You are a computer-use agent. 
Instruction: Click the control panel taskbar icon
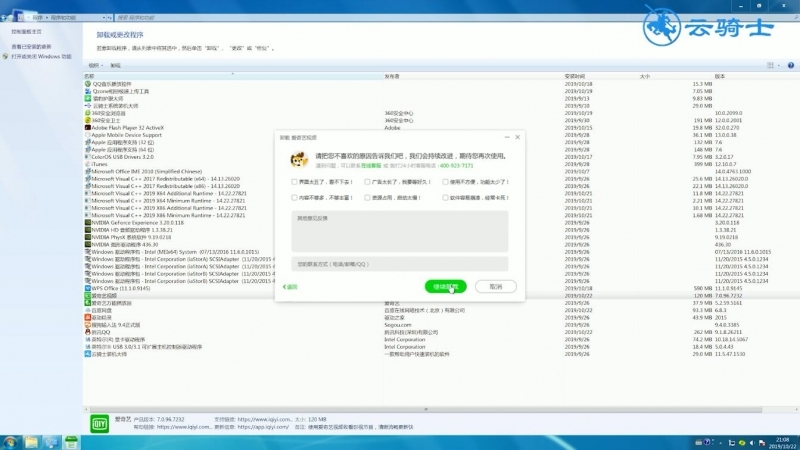51,442
